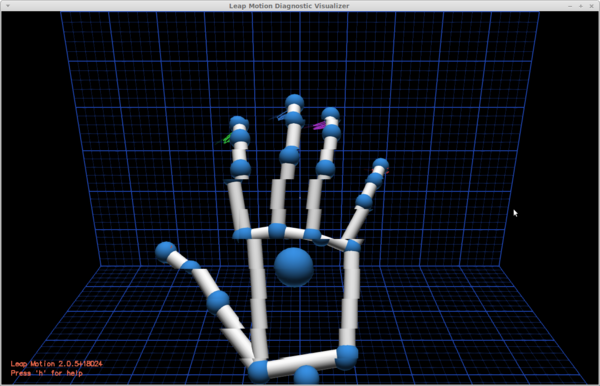Image resolution: width=600 pixels, height=386 pixels.
Task: Select the large palm center sphere
Action: [293, 267]
